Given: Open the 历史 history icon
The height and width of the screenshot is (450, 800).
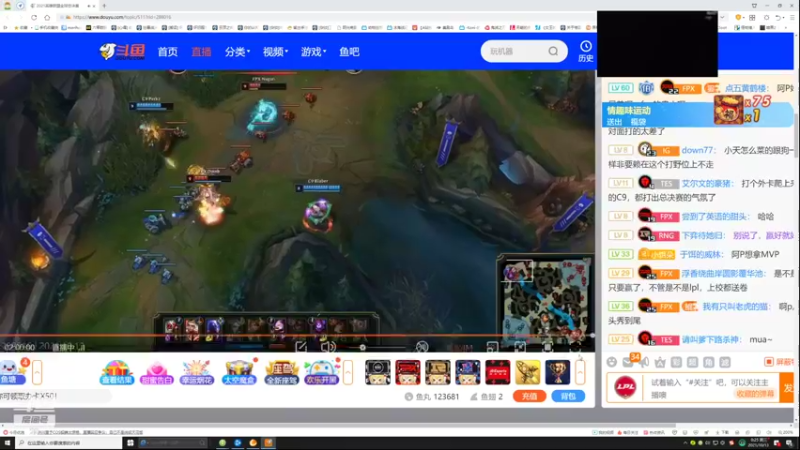Looking at the screenshot, I should point(585,52).
